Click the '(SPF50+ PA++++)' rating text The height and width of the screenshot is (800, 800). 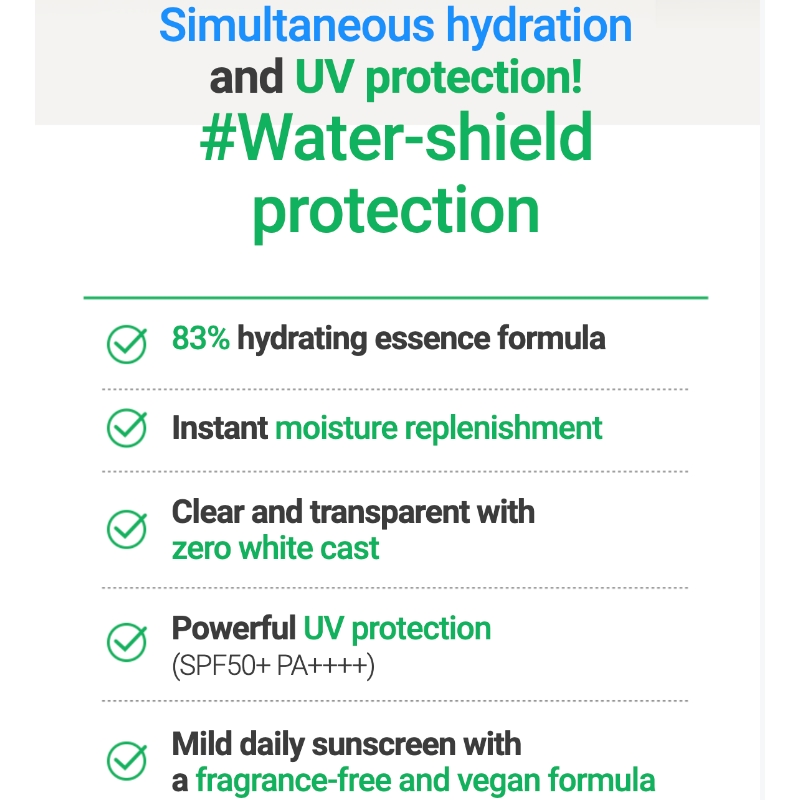273,666
